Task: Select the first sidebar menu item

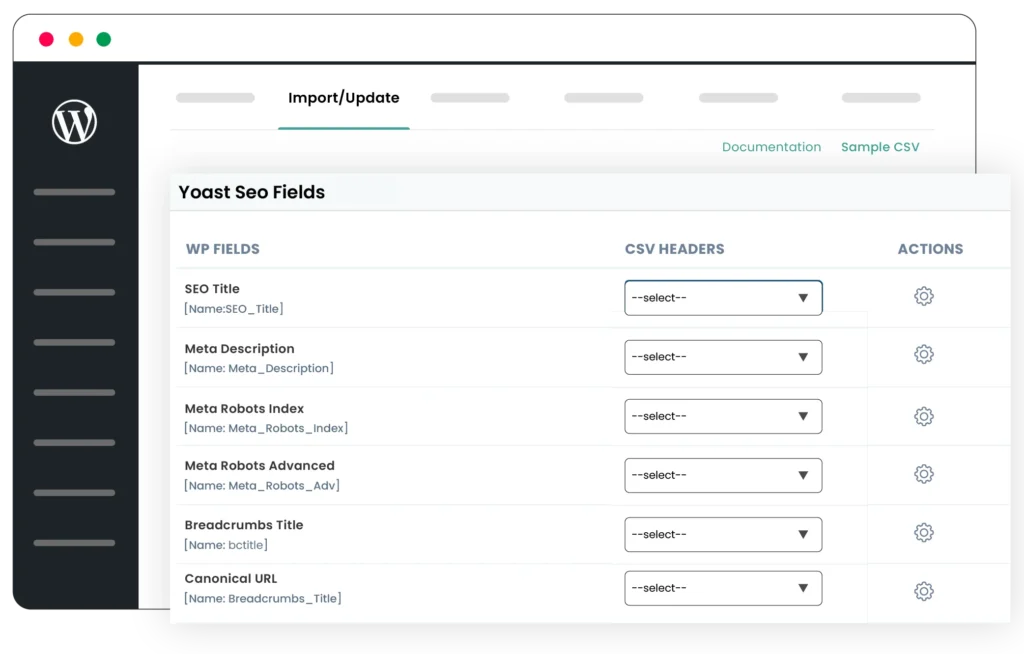Action: click(73, 192)
